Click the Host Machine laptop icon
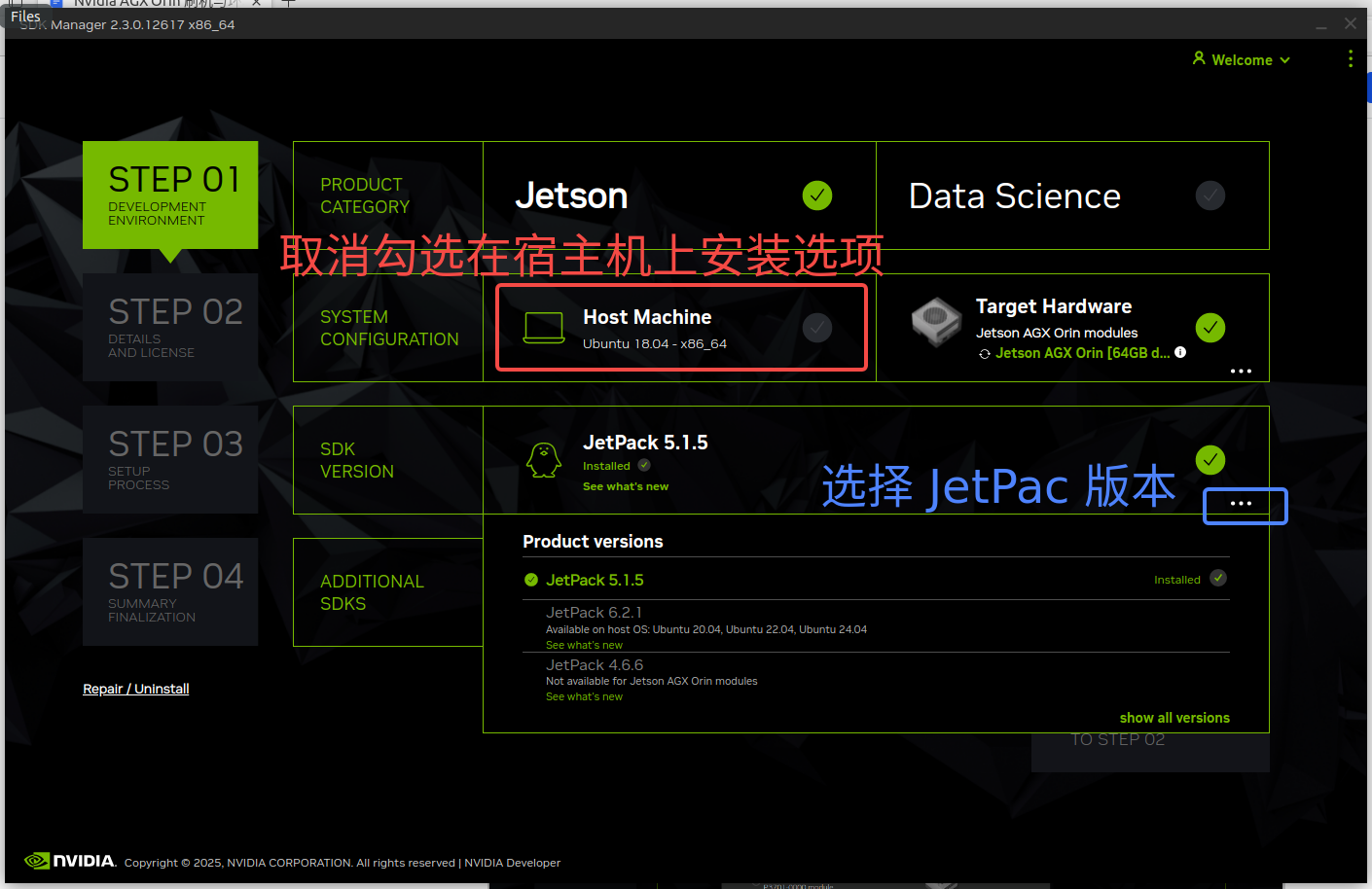 click(x=544, y=328)
